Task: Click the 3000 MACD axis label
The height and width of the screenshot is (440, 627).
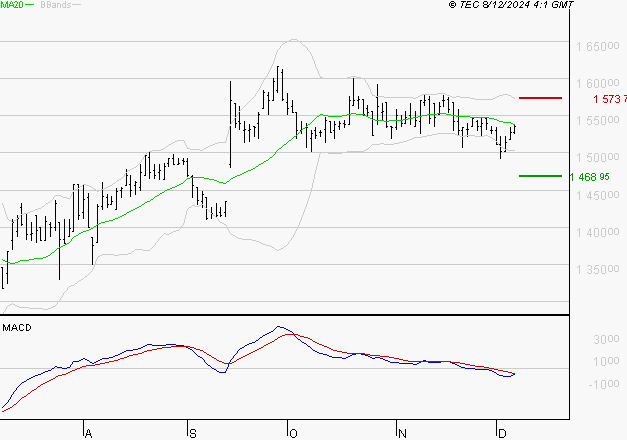Action: pos(606,340)
